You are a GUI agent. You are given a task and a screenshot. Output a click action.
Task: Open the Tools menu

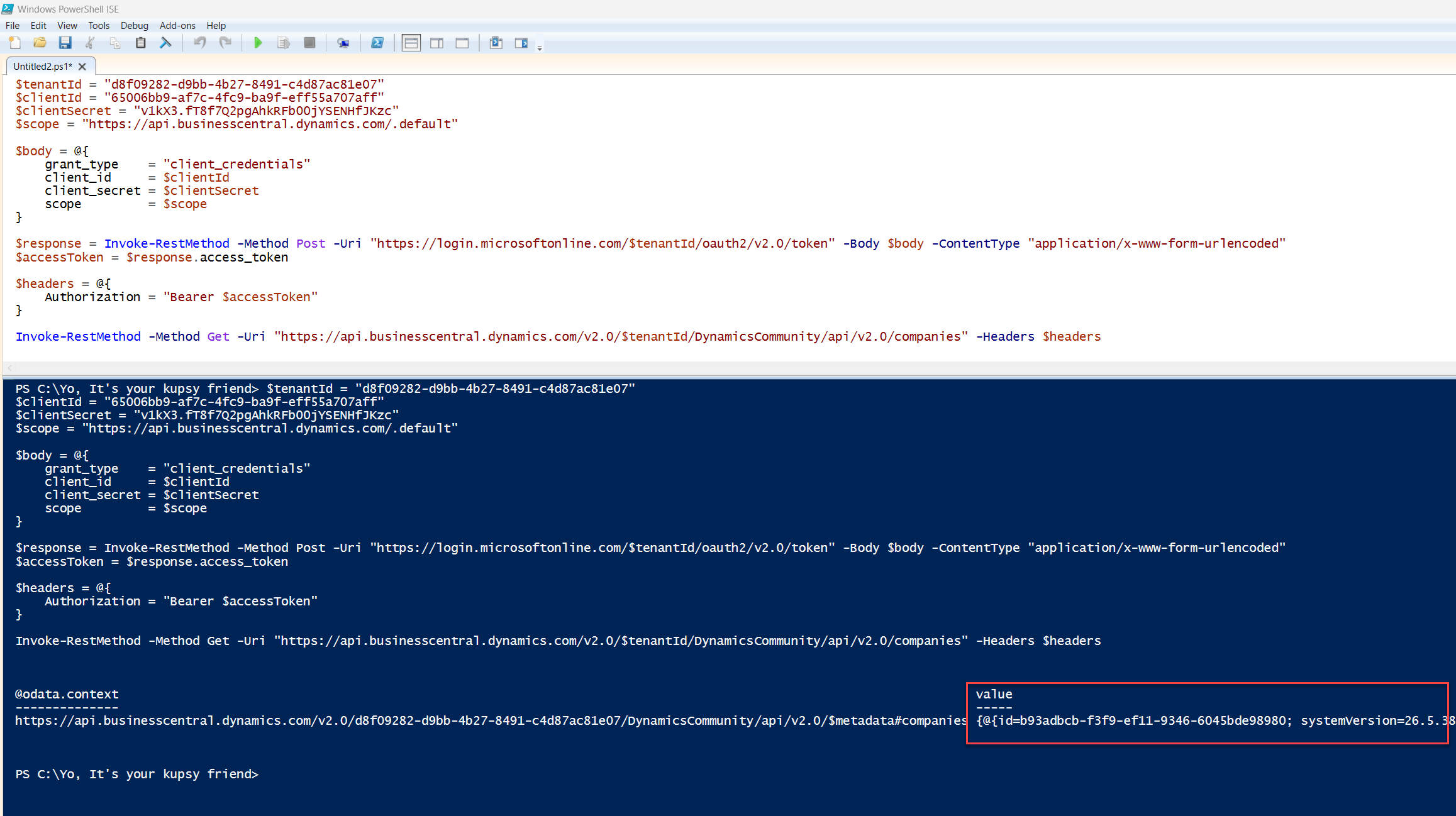[x=98, y=26]
